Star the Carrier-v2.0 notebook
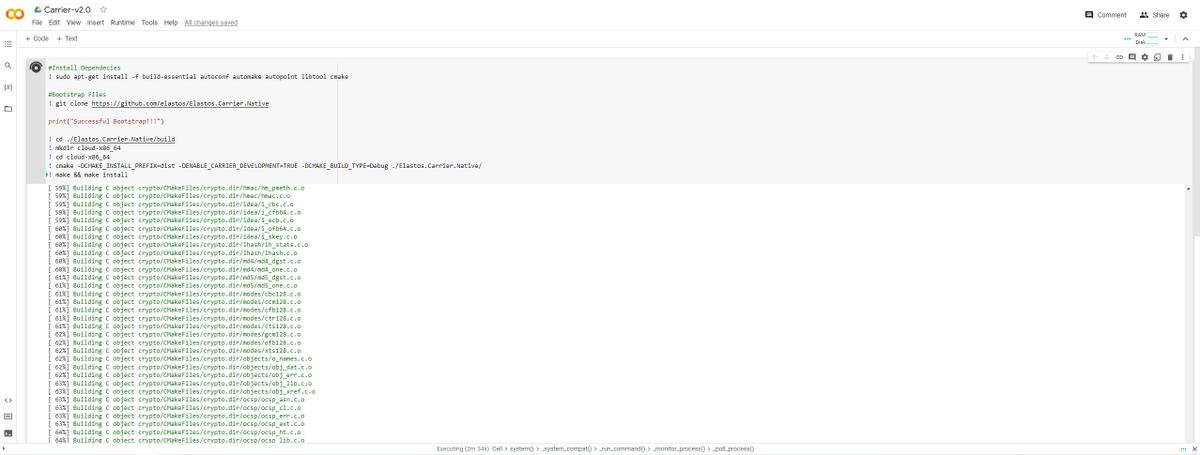The width and height of the screenshot is (1200, 455). (103, 9)
